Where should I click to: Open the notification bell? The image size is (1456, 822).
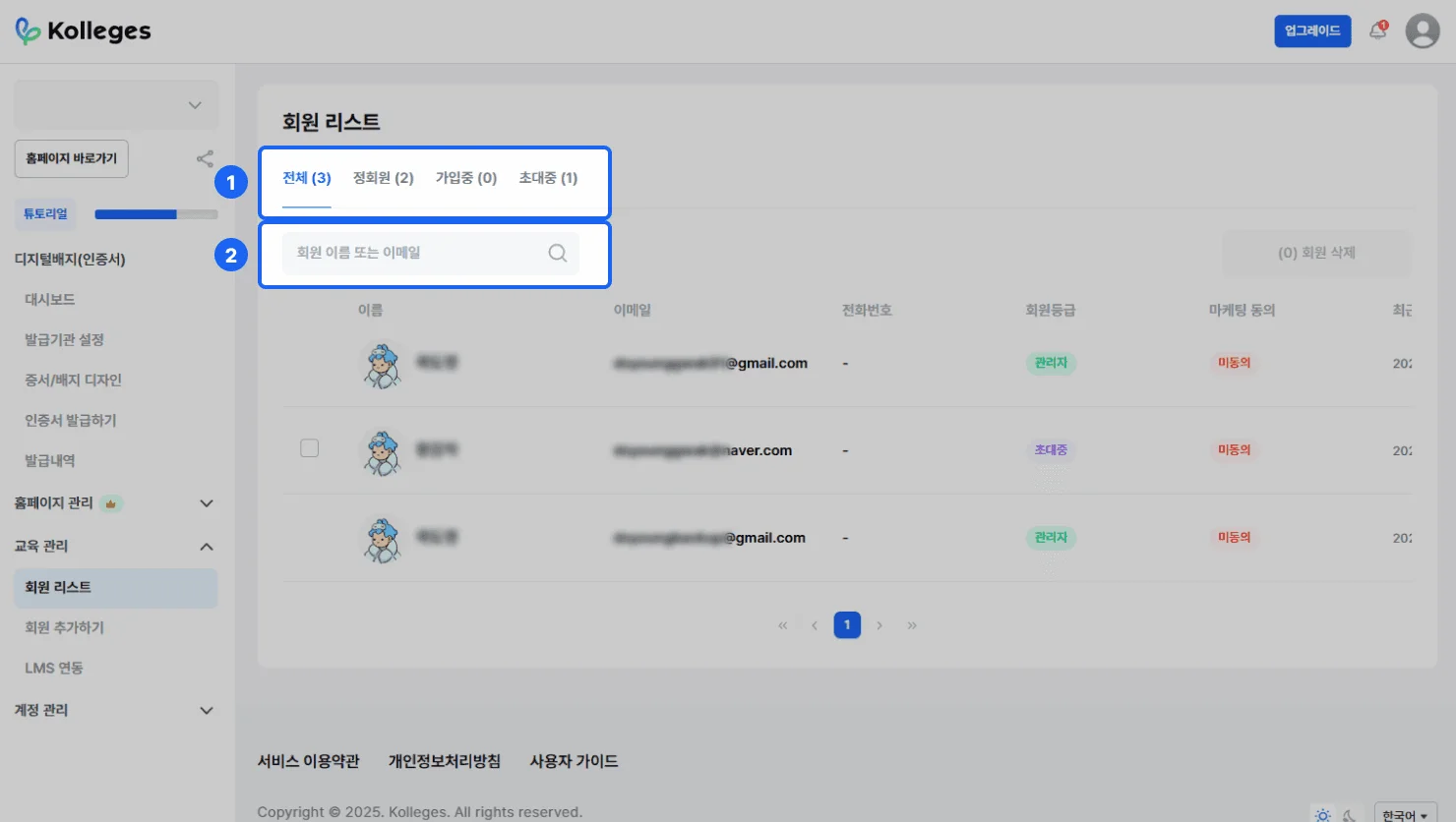(1378, 30)
